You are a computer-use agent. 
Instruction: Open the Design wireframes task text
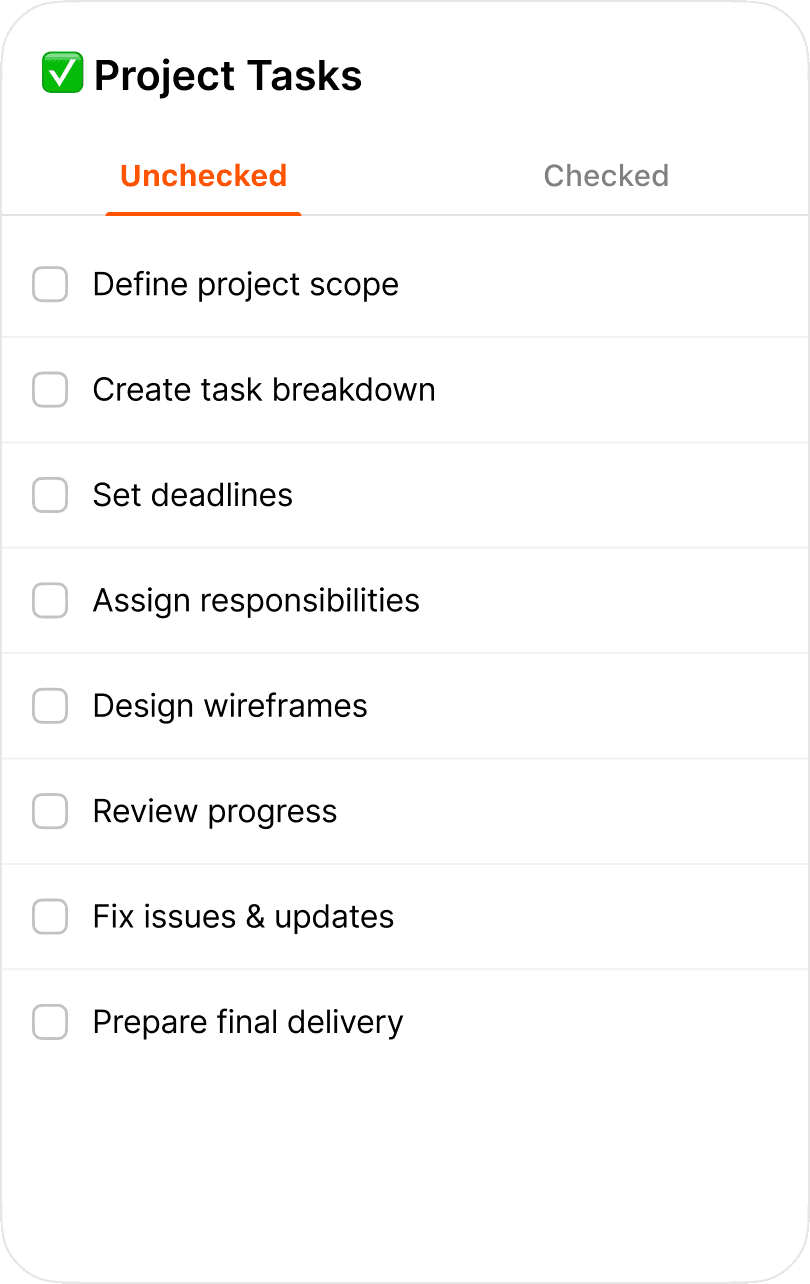[x=230, y=706]
